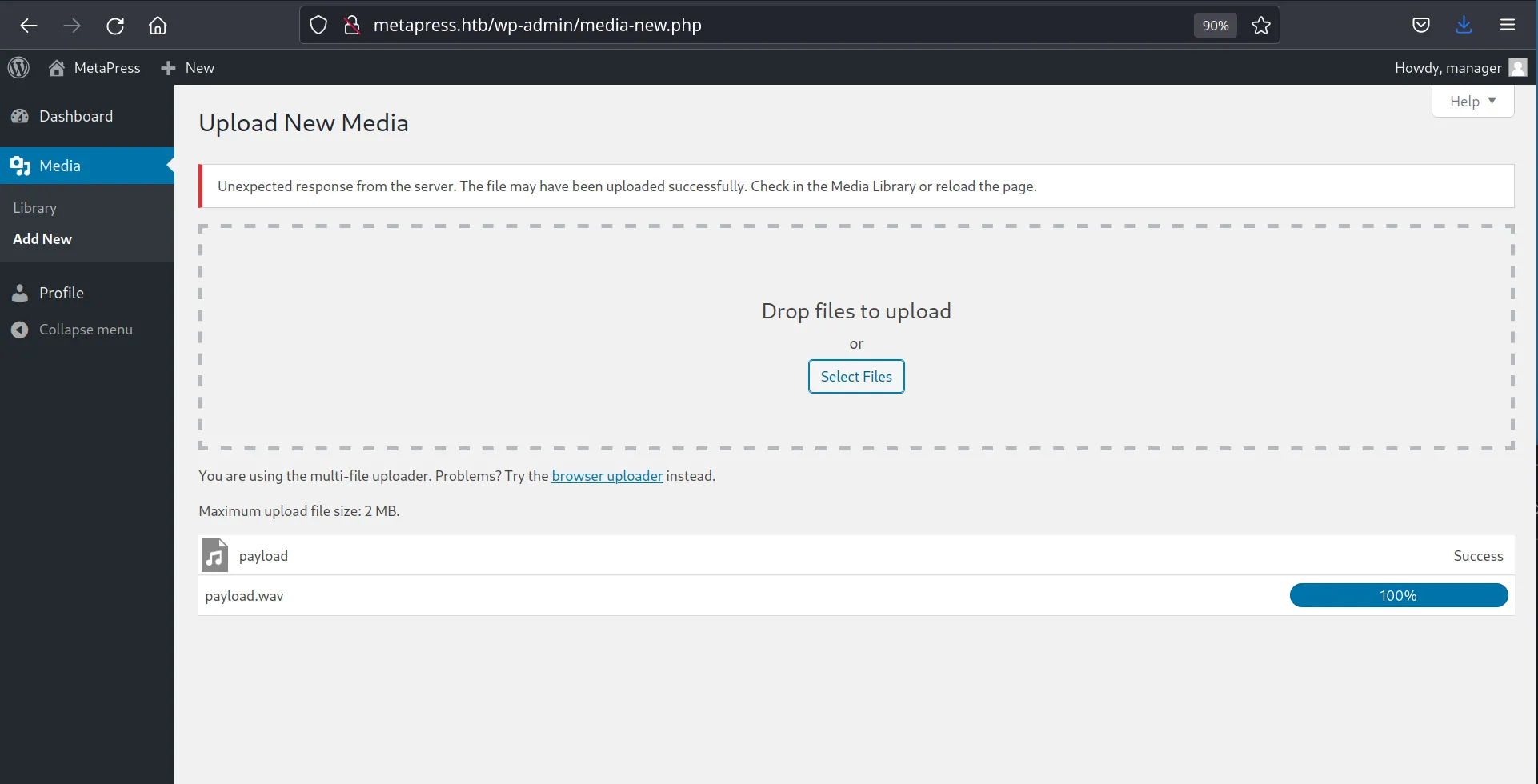Expand the Help dropdown
This screenshot has width=1538, height=784.
point(1472,101)
